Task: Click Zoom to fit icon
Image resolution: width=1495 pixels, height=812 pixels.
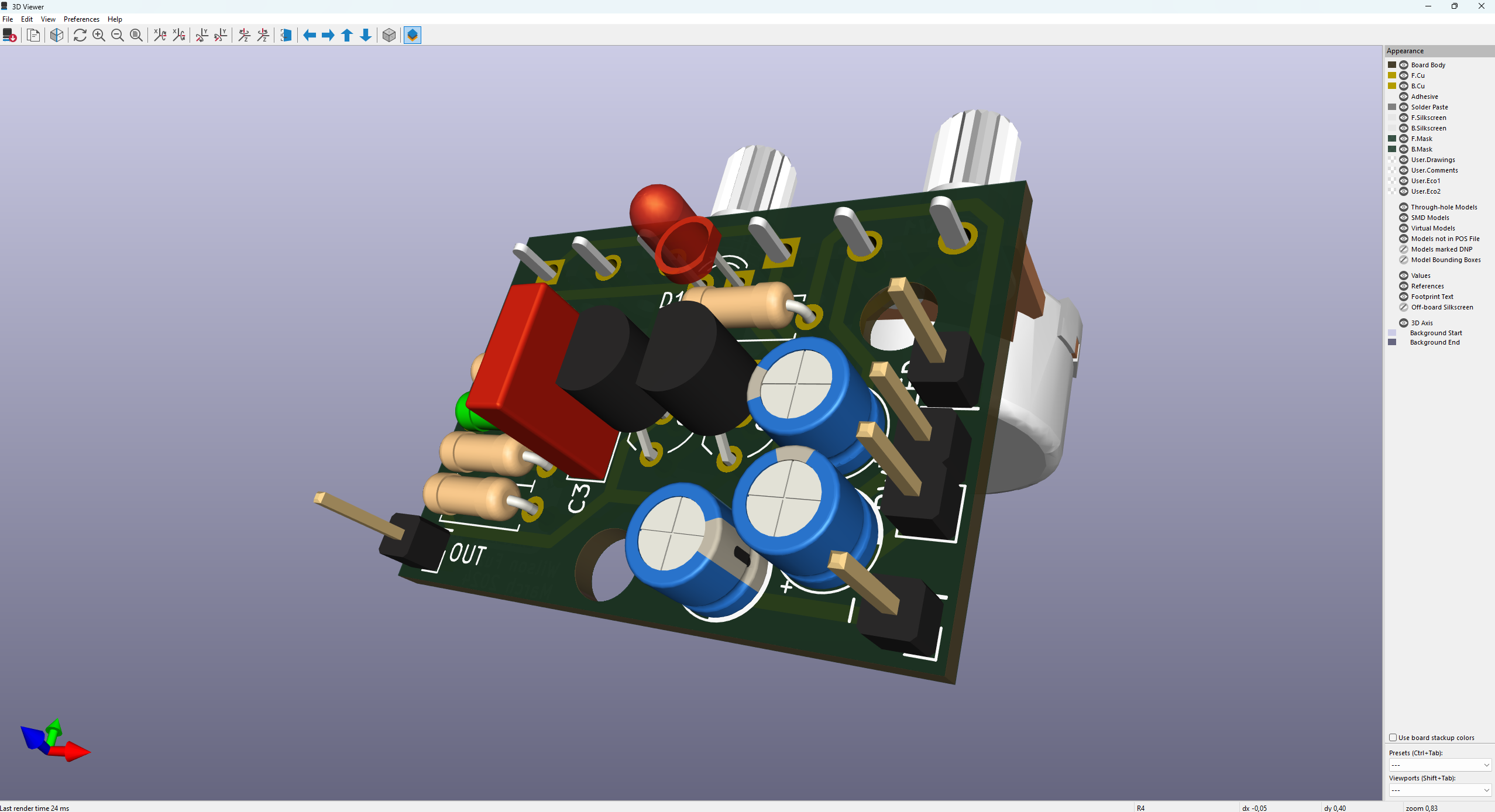Action: pos(136,35)
